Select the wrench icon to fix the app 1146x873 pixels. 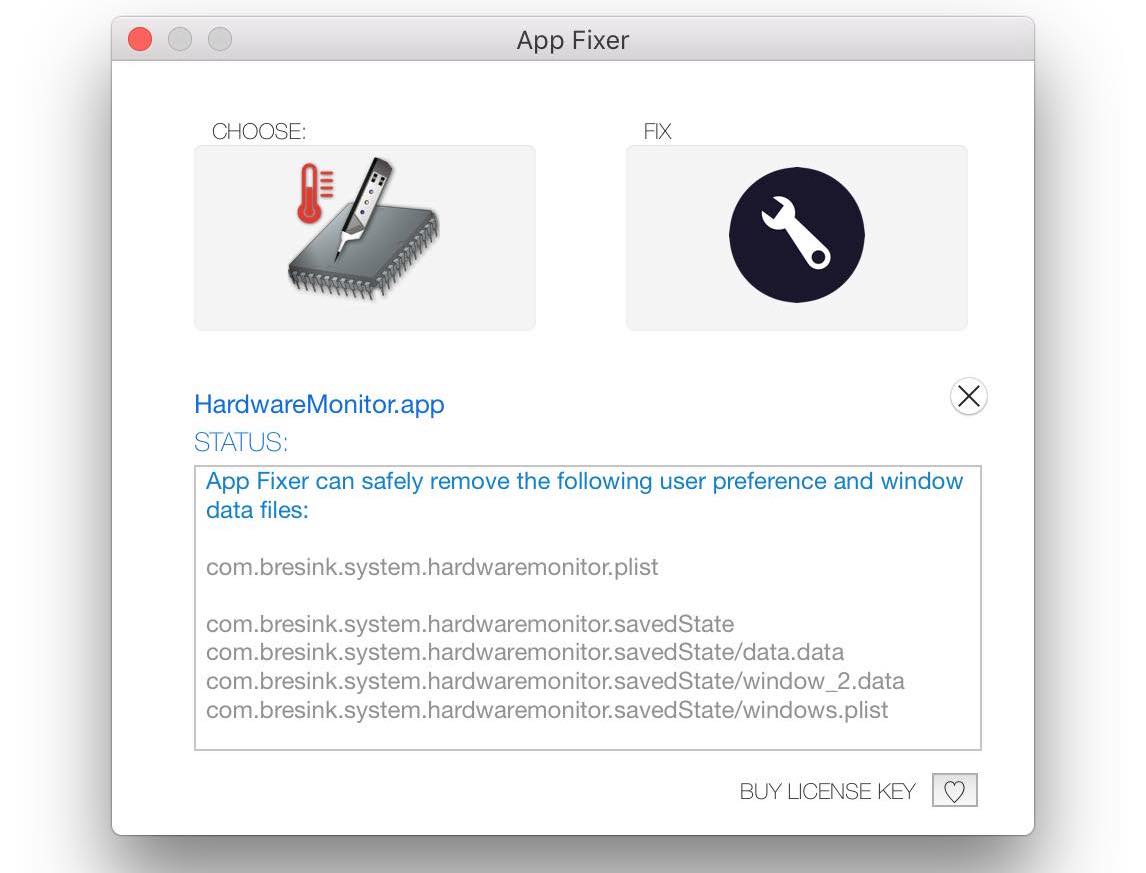pyautogui.click(x=796, y=235)
